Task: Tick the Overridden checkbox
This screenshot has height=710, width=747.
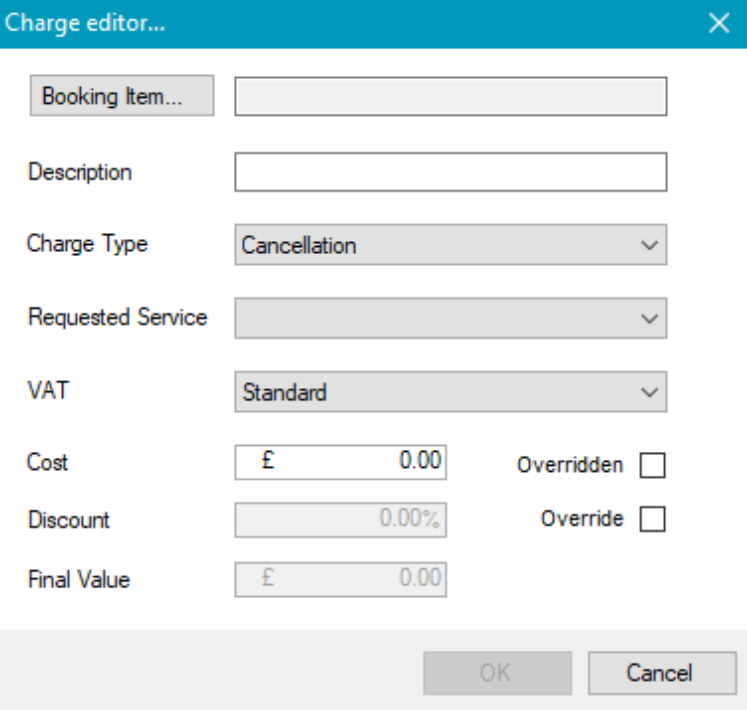Action: point(652,465)
